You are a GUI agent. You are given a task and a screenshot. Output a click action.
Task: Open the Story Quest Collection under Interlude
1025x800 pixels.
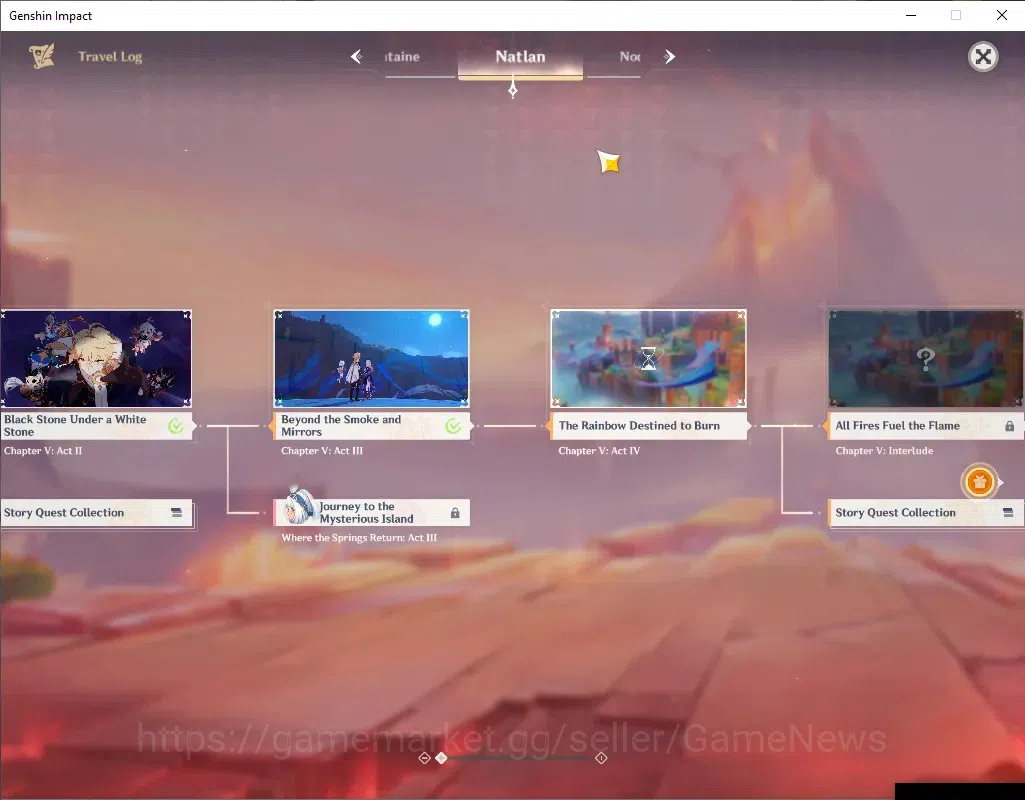point(926,512)
